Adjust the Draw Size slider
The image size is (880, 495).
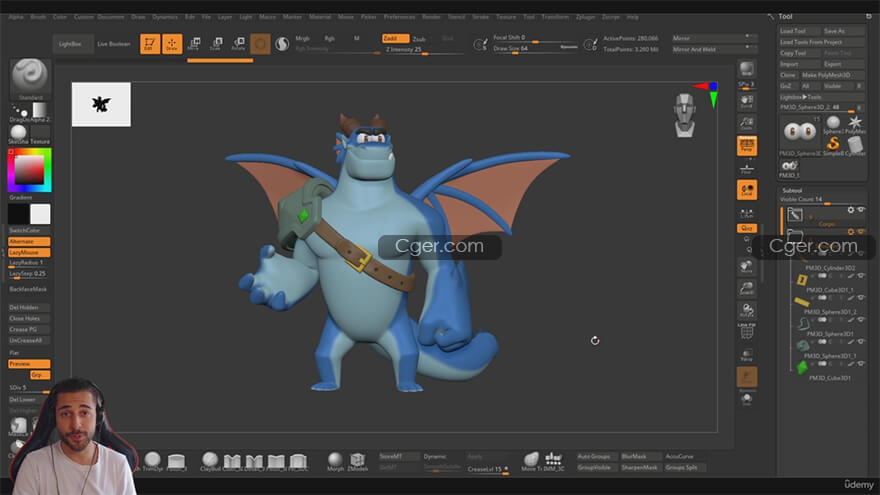tap(535, 49)
